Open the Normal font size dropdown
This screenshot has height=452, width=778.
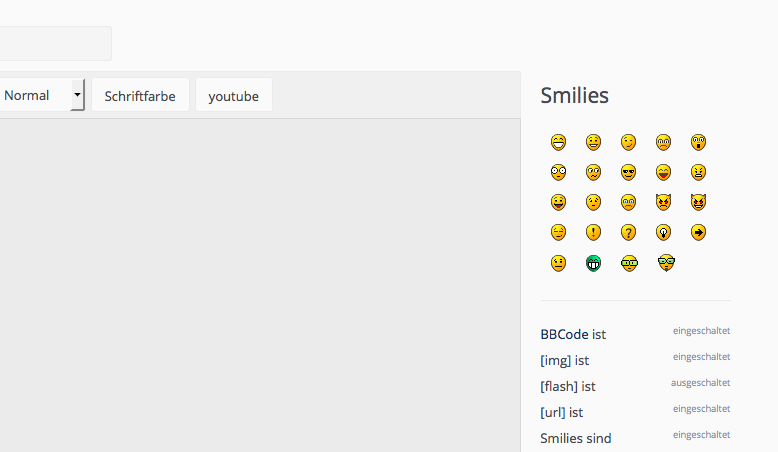(x=42, y=95)
